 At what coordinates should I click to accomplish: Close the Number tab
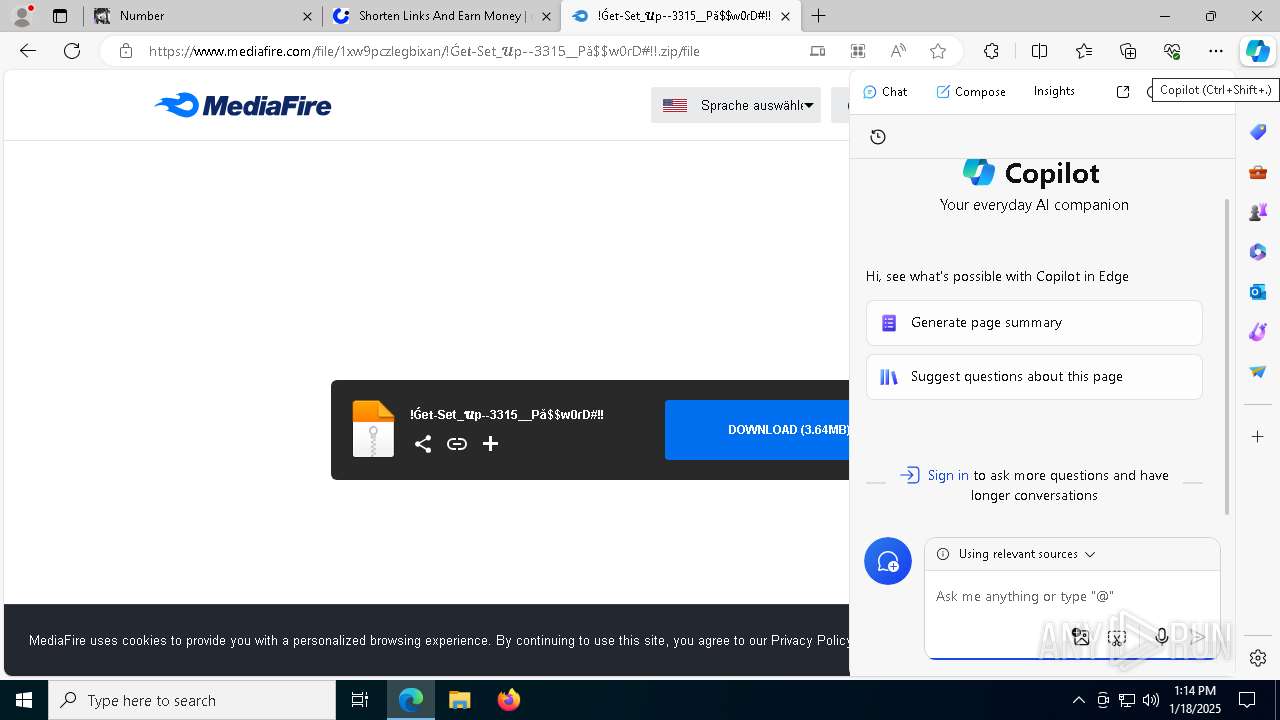(307, 16)
